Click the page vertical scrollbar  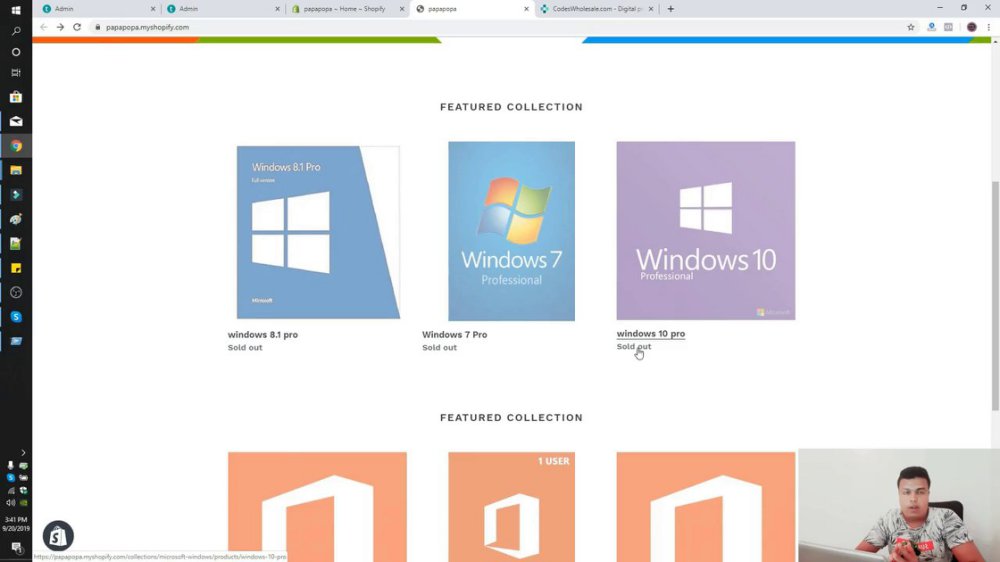(x=995, y=300)
